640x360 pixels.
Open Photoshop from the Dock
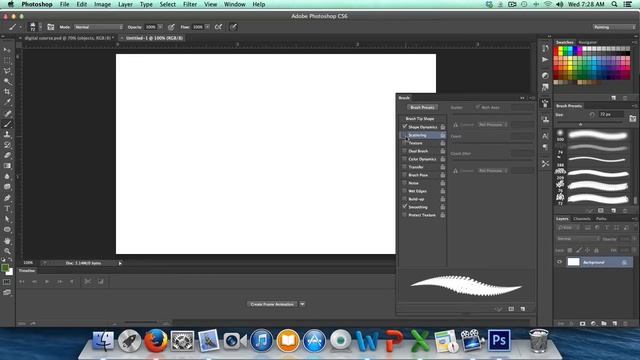pos(499,340)
